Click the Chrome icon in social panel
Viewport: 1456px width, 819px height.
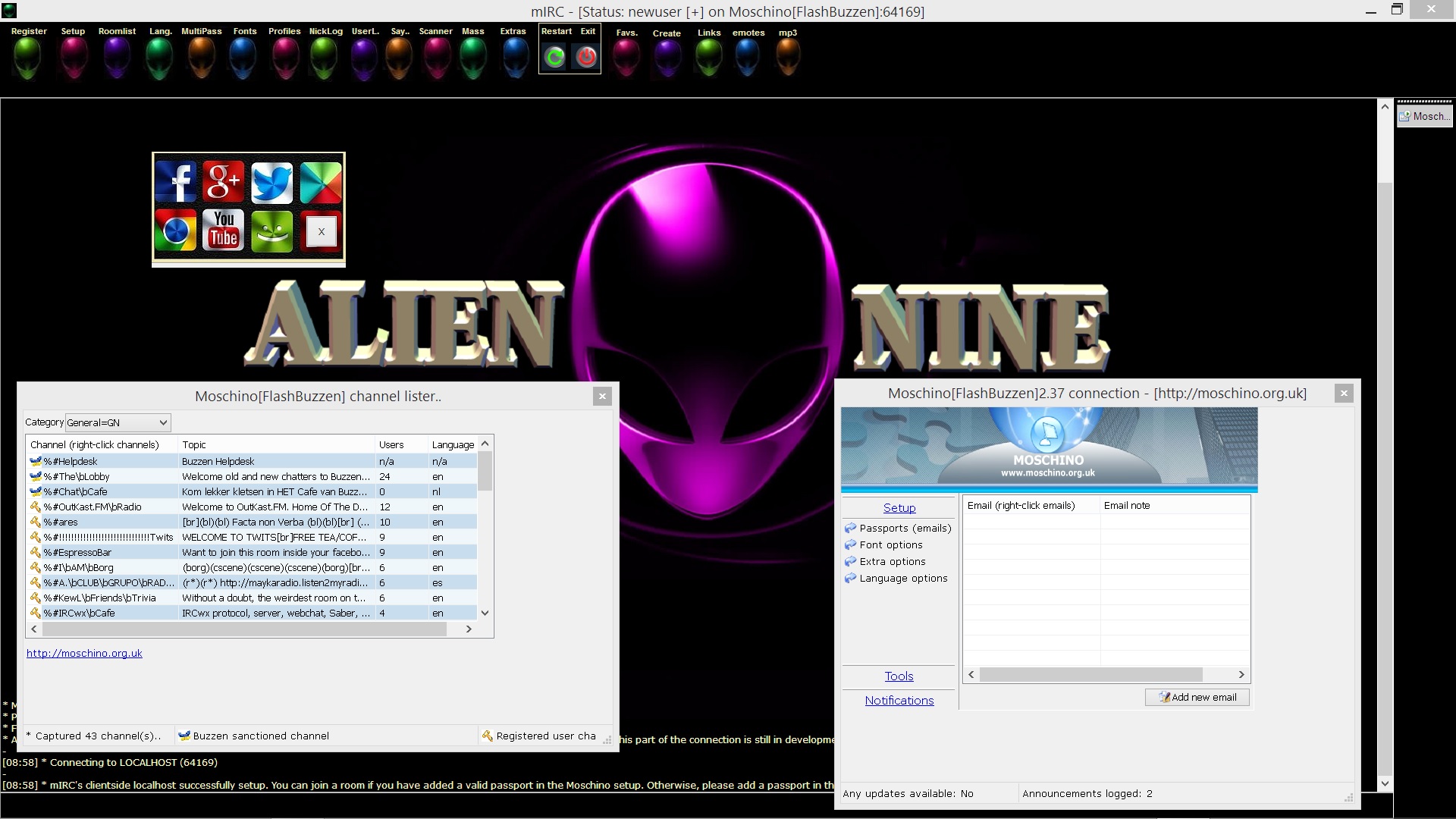pyautogui.click(x=176, y=231)
